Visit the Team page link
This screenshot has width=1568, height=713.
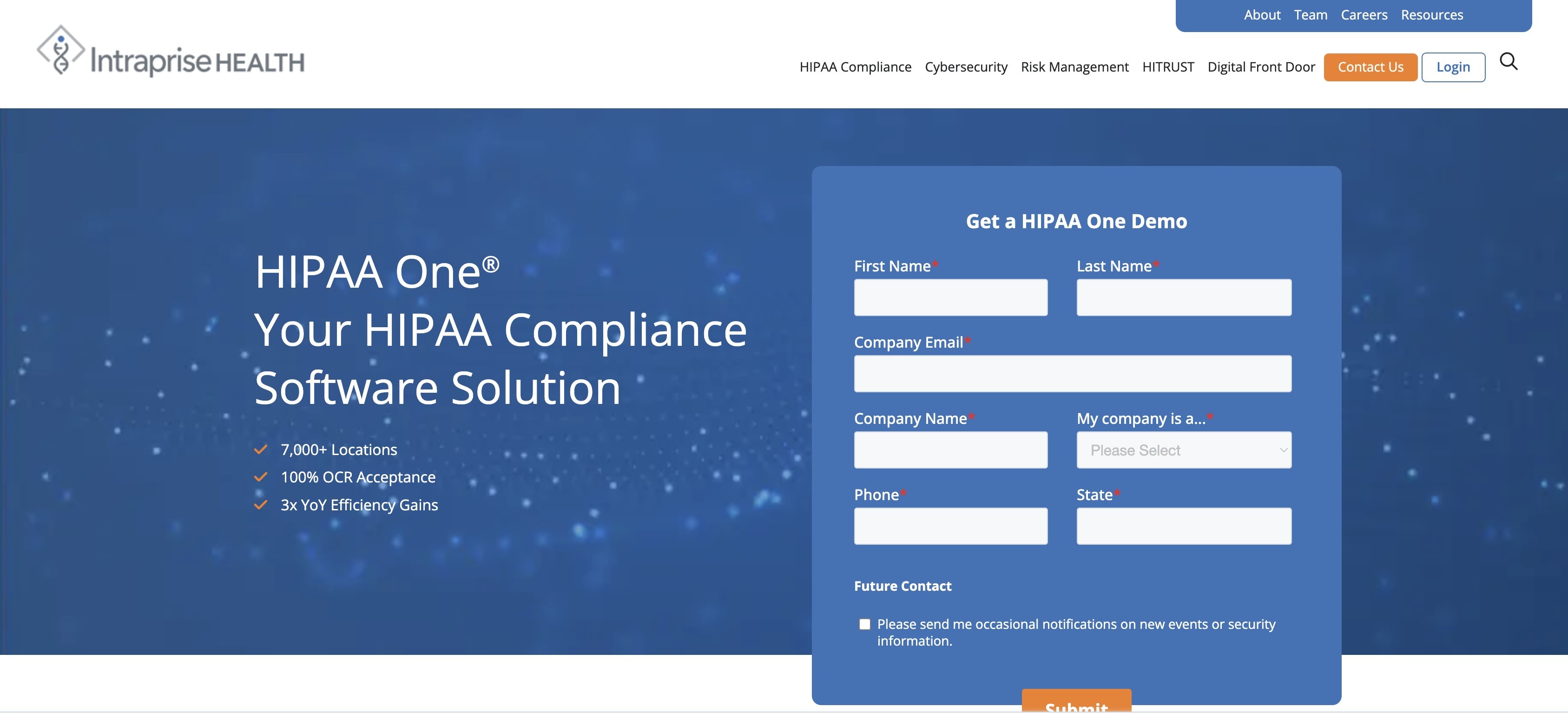[x=1310, y=14]
